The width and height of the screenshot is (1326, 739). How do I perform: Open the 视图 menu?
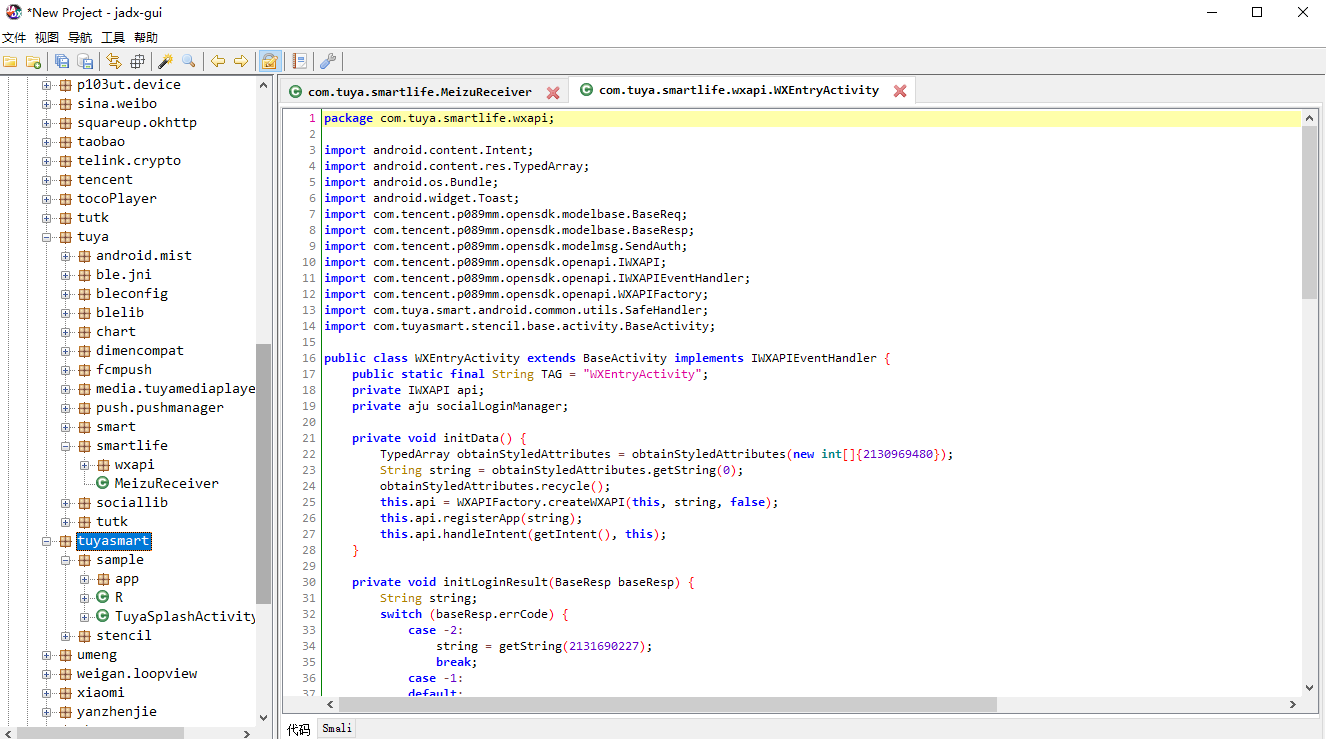point(46,37)
